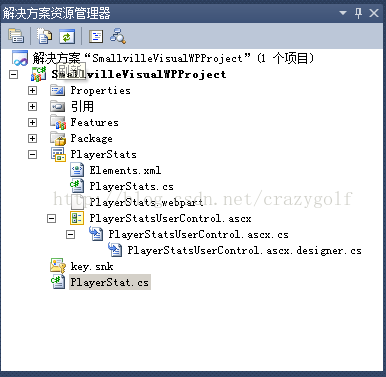Click the Refresh toolbar icon
This screenshot has width=386, height=377.
point(67,36)
